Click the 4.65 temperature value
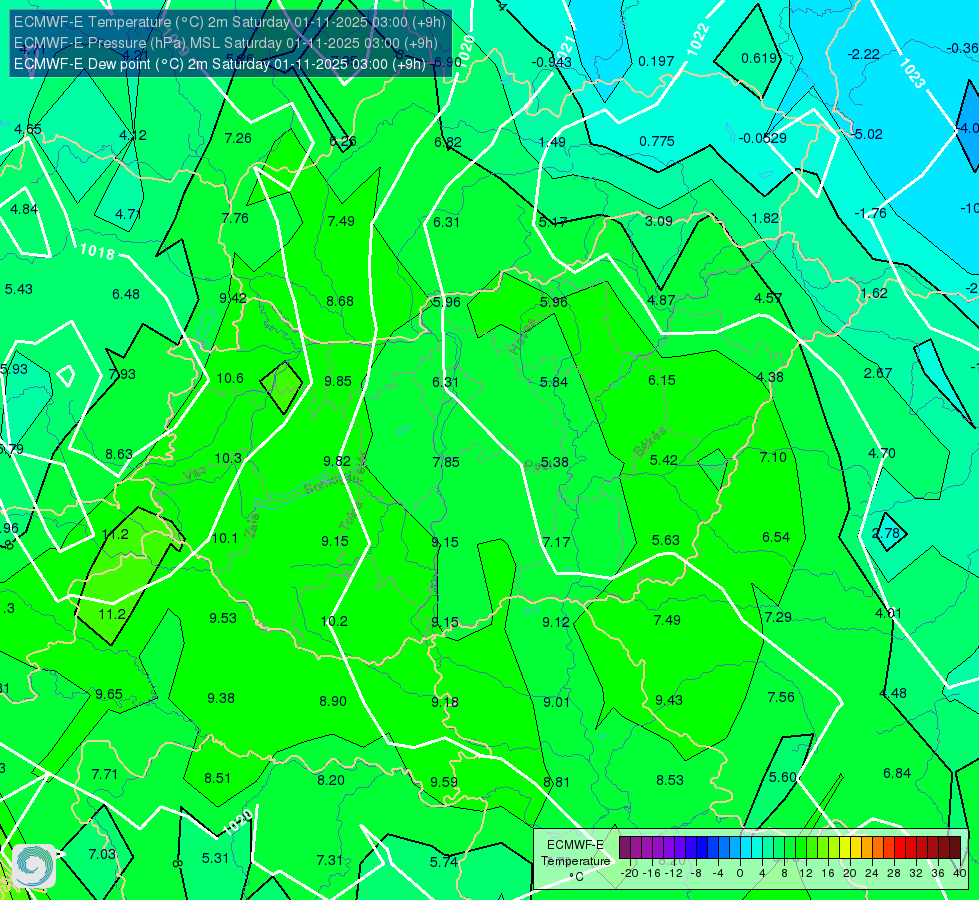979x900 pixels. pos(27,129)
